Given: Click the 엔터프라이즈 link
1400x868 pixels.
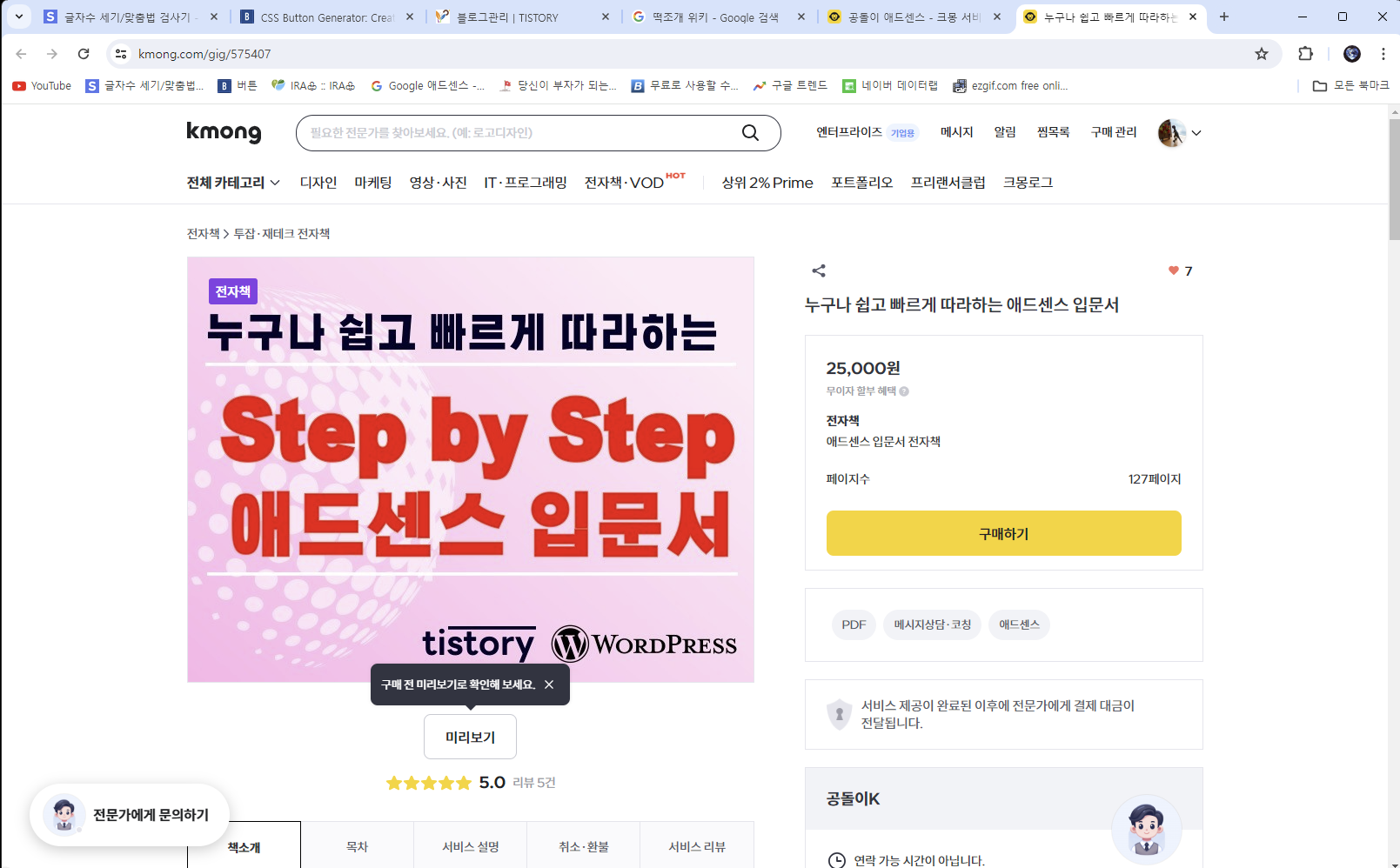Looking at the screenshot, I should pyautogui.click(x=849, y=132).
